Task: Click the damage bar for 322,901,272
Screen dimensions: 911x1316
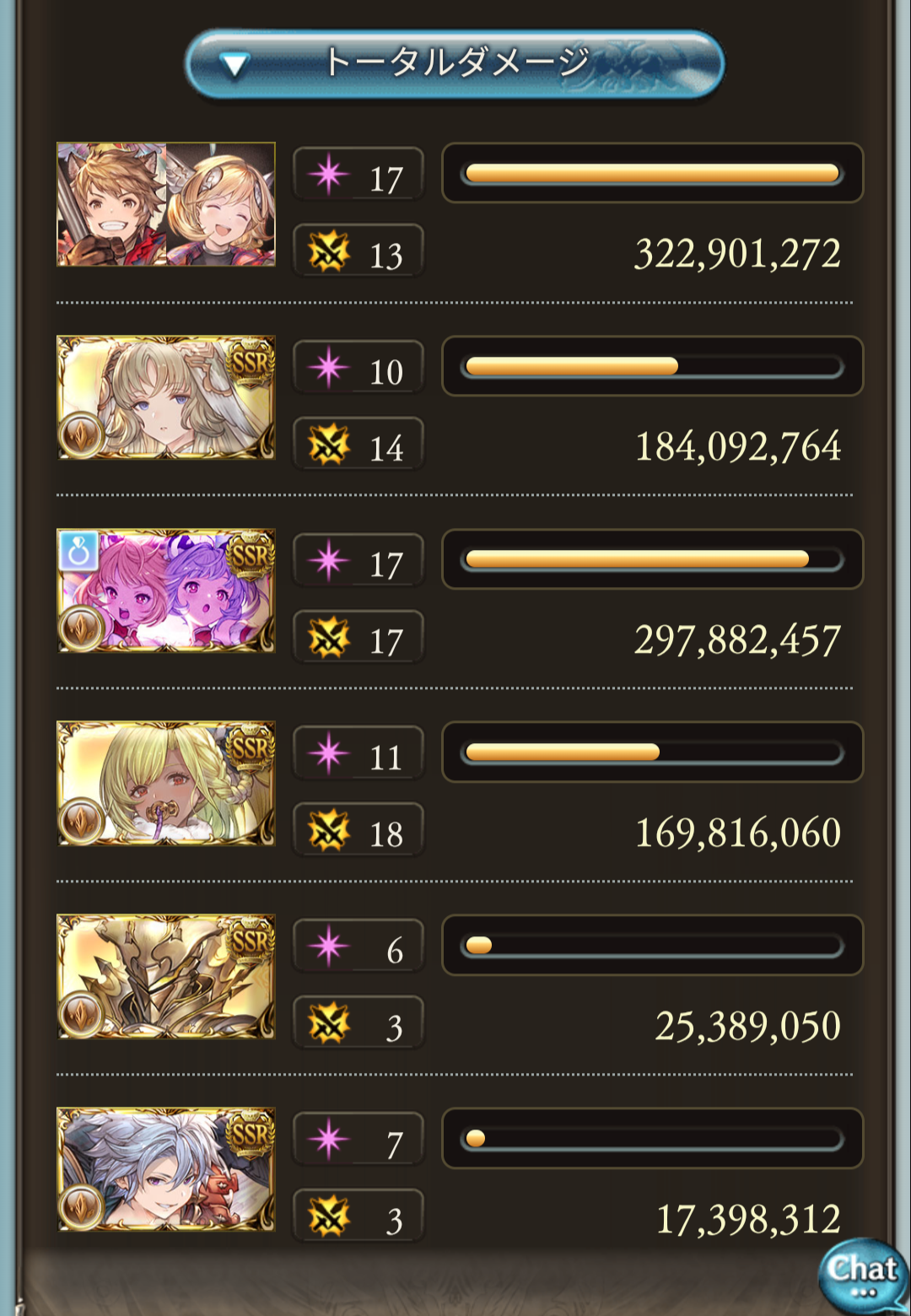Action: pos(652,173)
